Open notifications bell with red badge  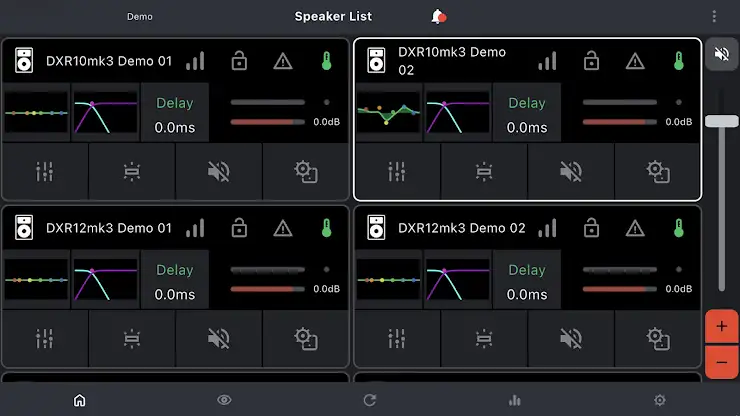[x=438, y=17]
